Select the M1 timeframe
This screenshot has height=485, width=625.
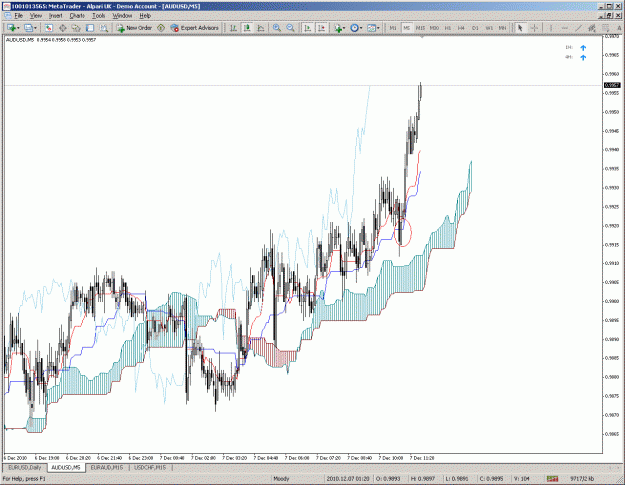click(x=393, y=28)
